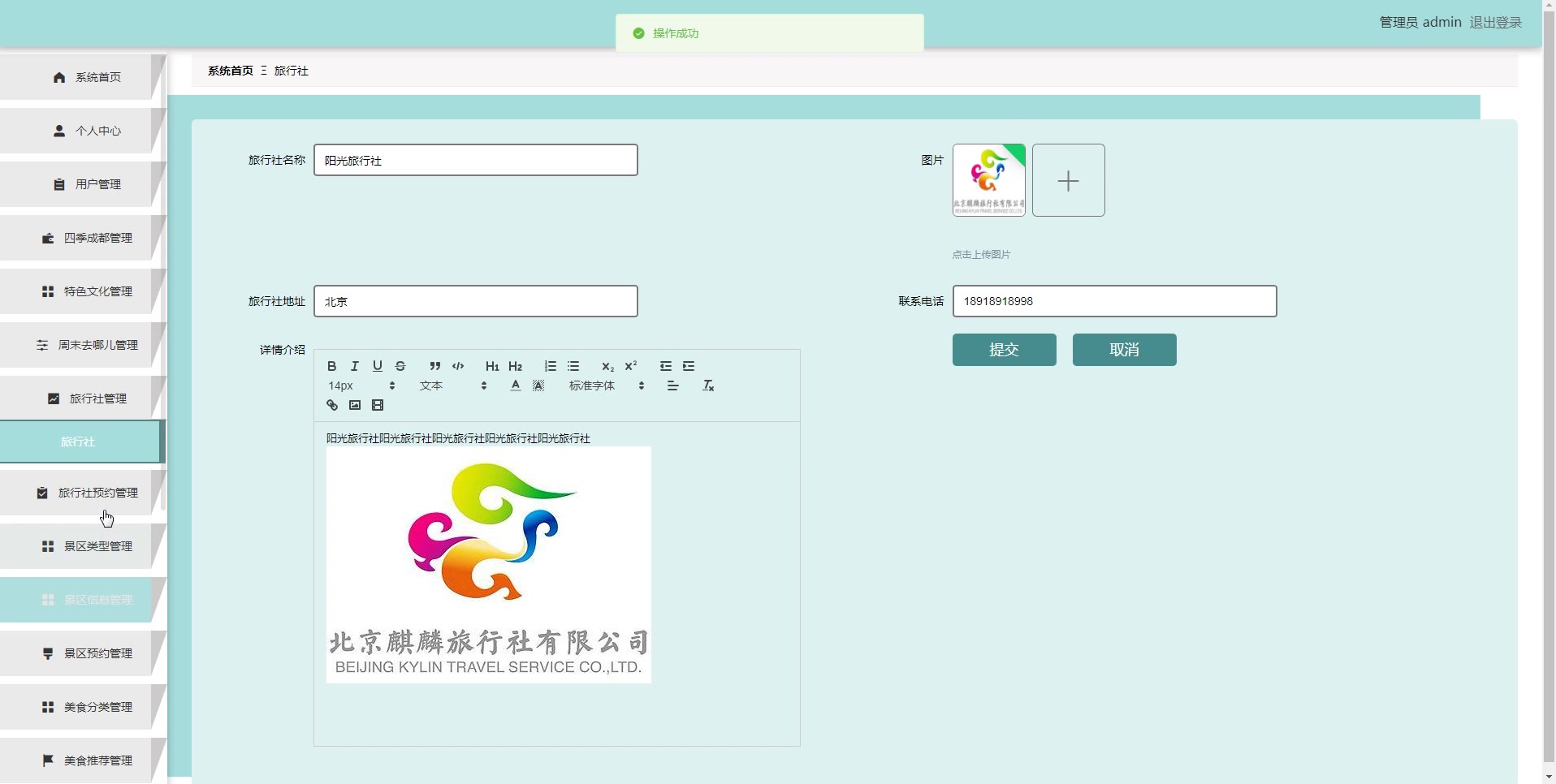Apply italic style in the editor toolbar
This screenshot has width=1556, height=784.
[x=354, y=366]
